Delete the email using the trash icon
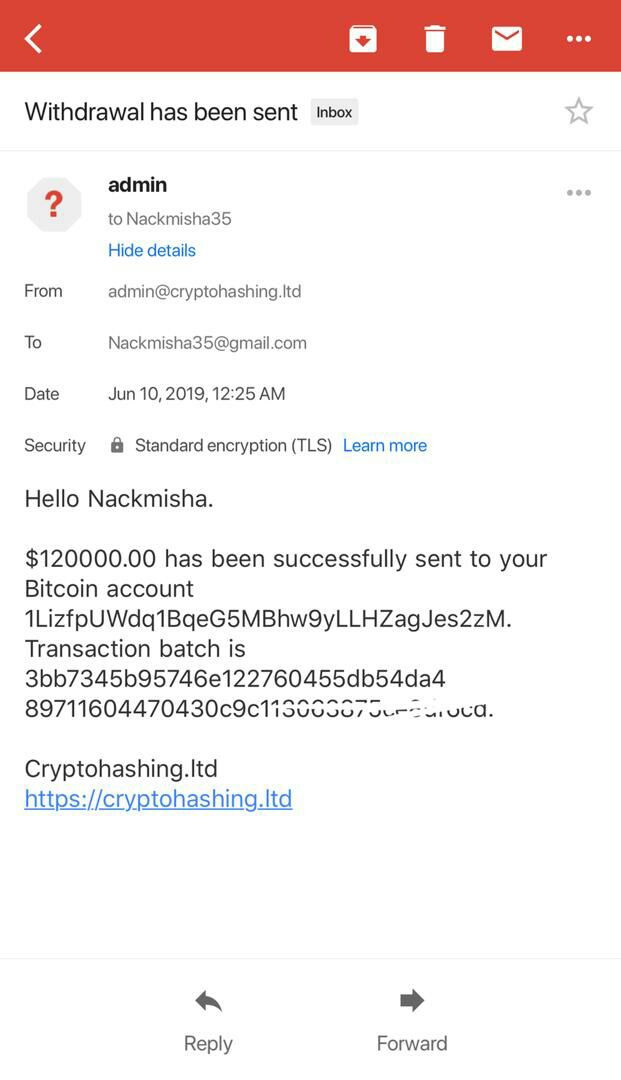 point(434,39)
